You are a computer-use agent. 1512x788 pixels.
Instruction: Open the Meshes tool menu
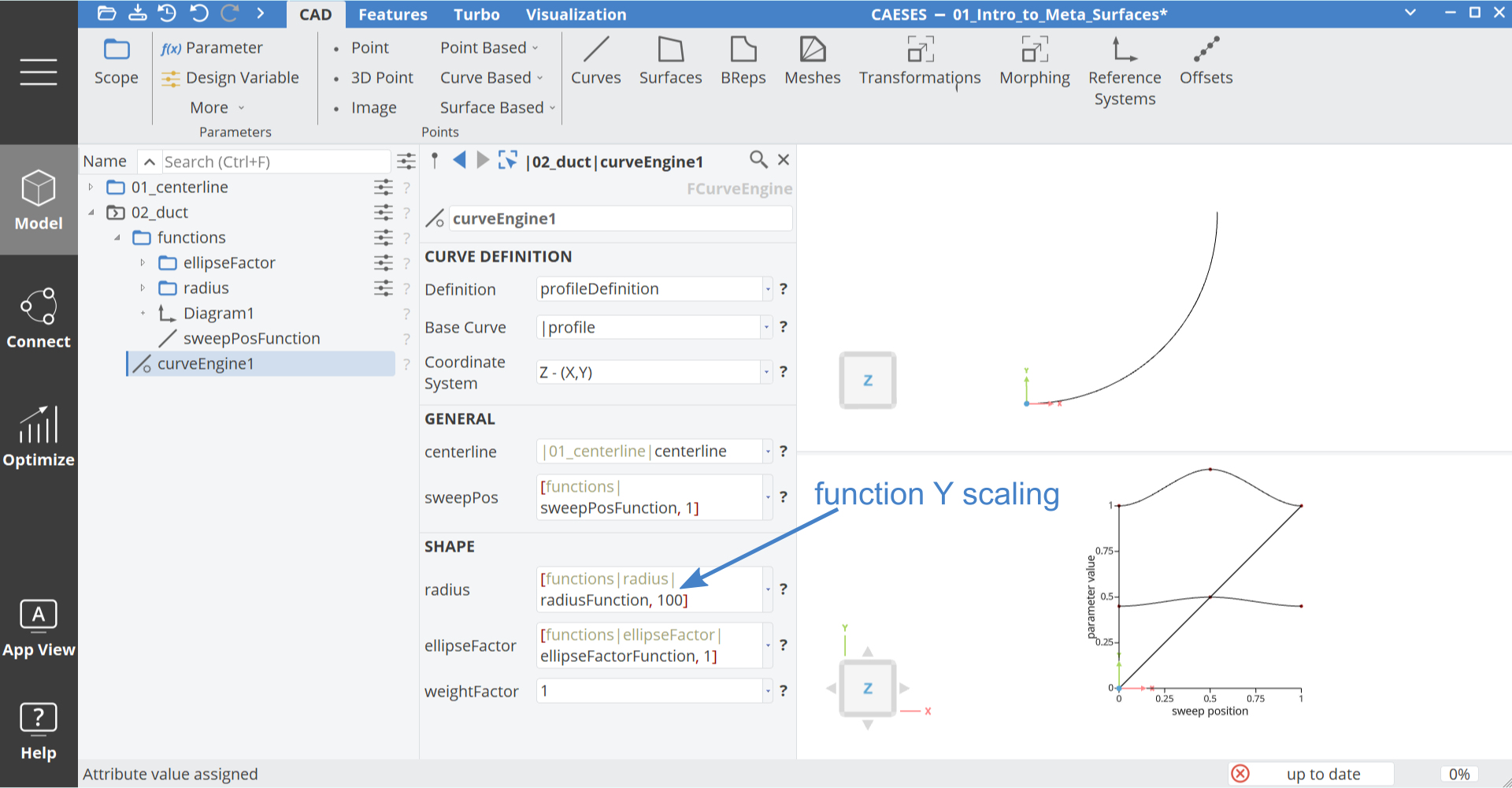[812, 61]
